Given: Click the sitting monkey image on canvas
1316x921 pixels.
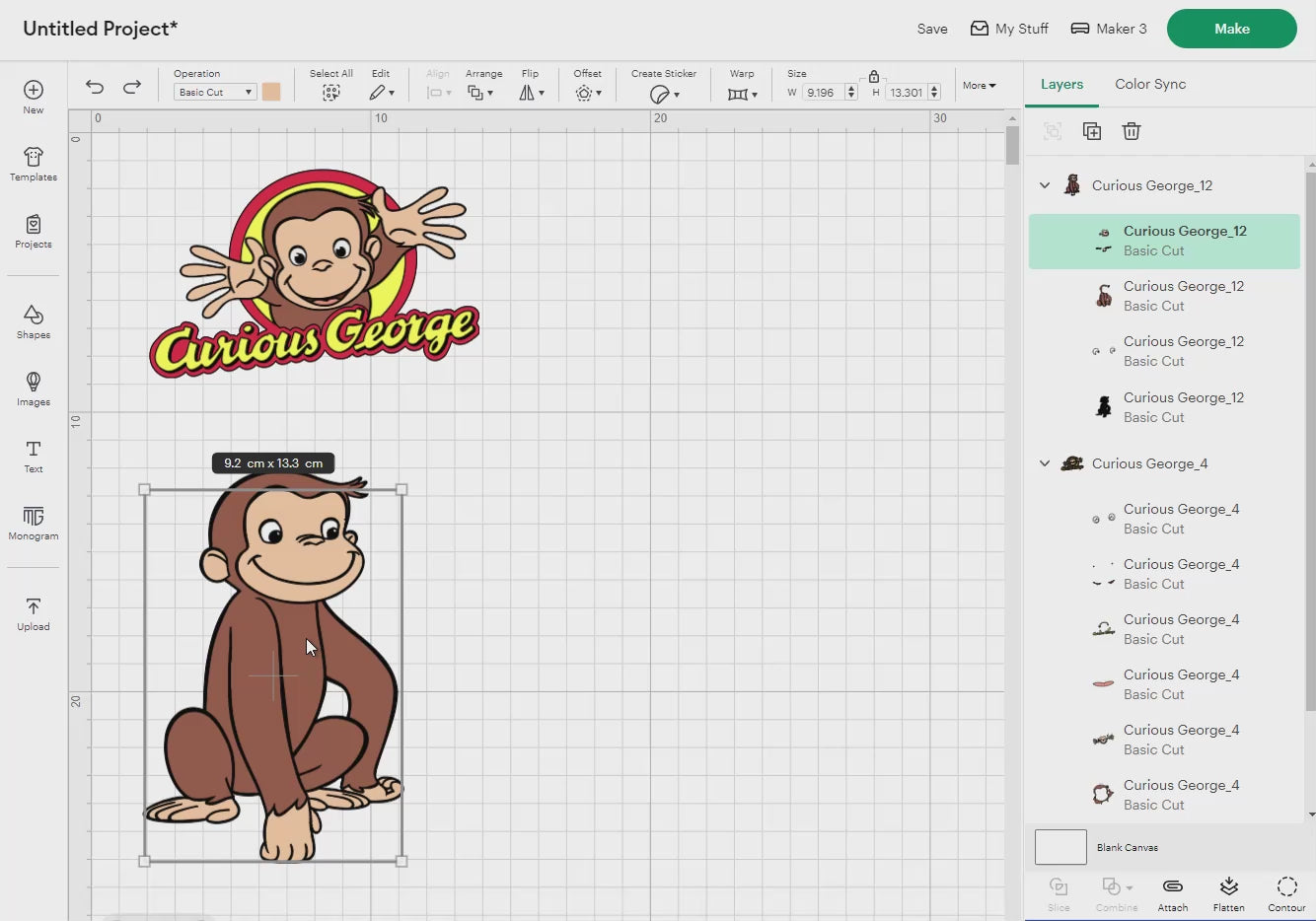Looking at the screenshot, I should click(x=274, y=667).
